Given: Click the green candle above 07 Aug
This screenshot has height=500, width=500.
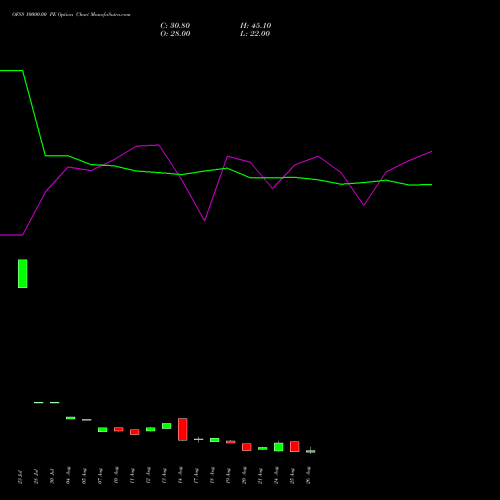Looking at the screenshot, I should [x=103, y=430].
